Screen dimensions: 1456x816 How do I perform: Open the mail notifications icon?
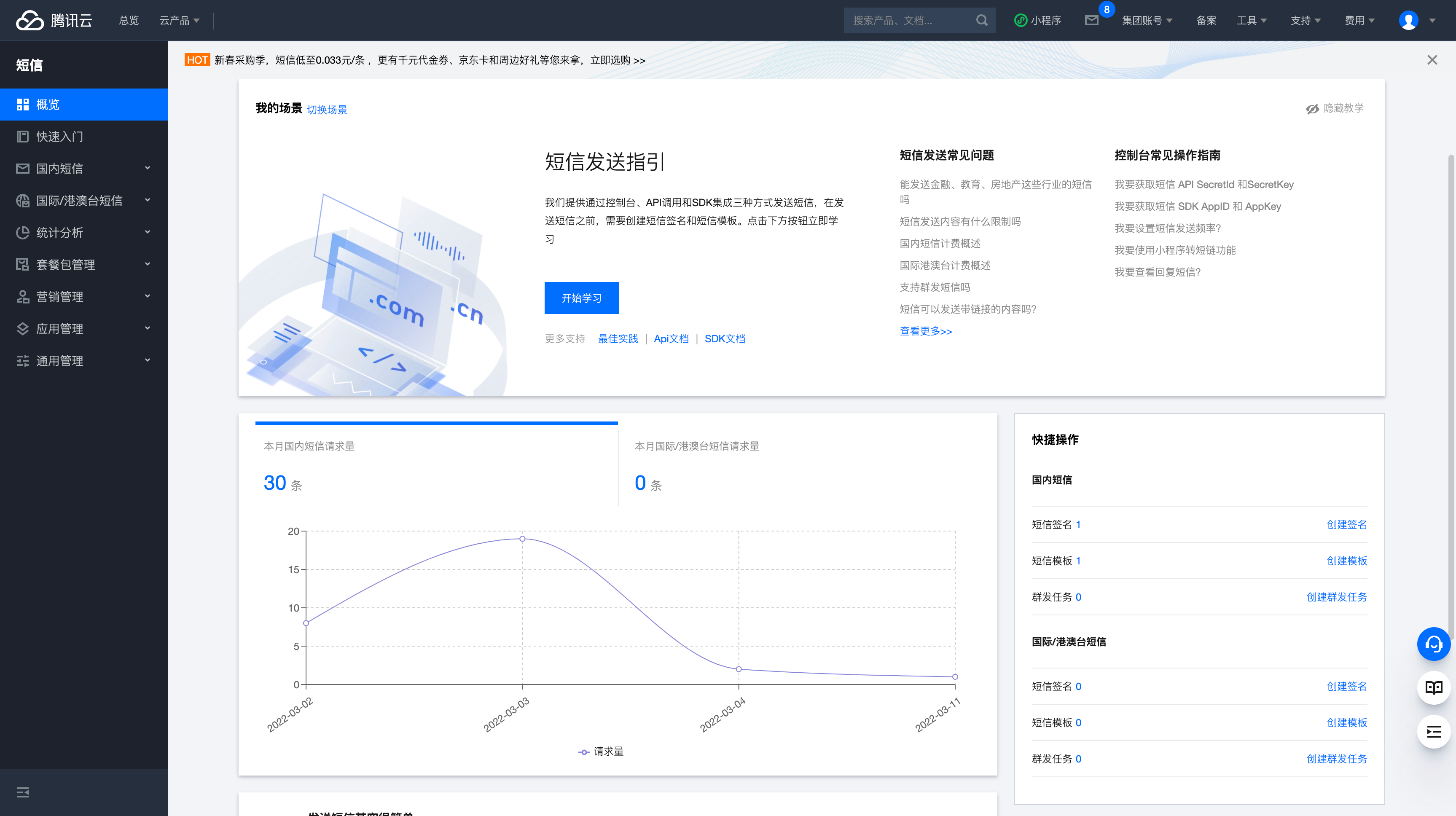tap(1091, 20)
